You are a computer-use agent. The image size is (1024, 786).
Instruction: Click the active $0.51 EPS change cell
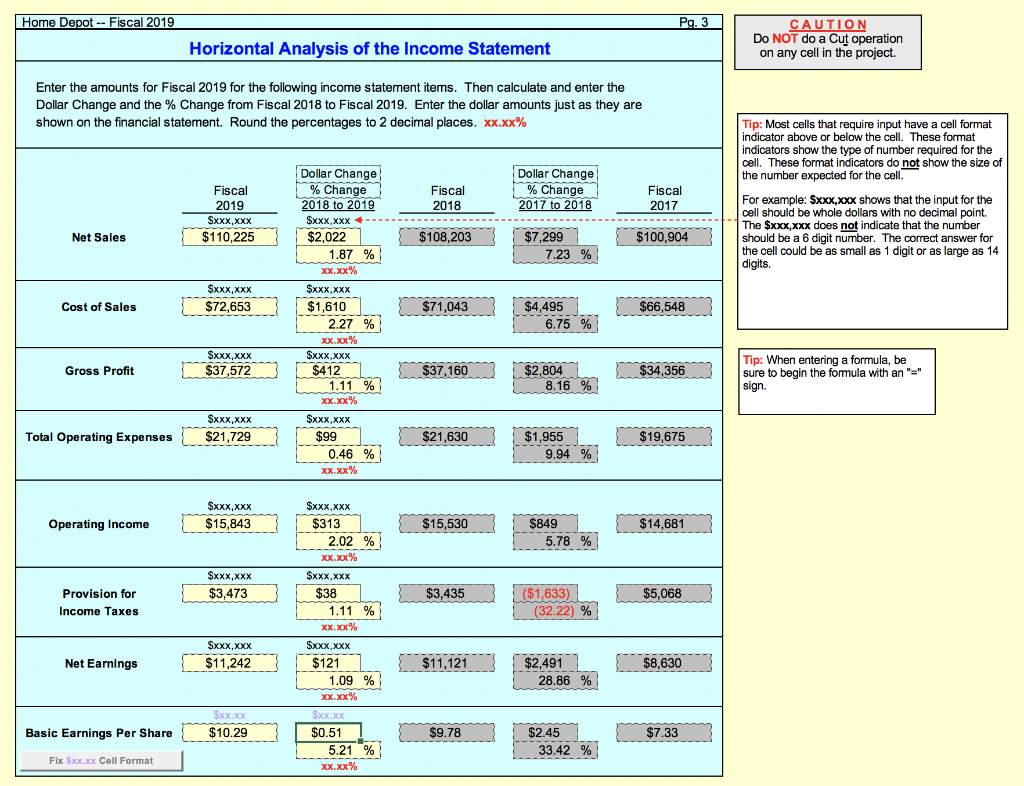[x=327, y=732]
